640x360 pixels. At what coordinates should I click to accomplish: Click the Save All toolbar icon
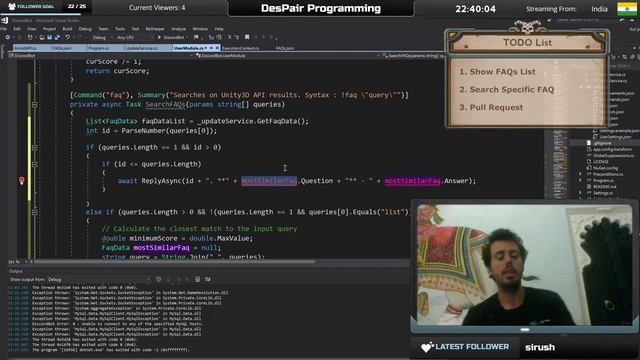pyautogui.click(x=57, y=37)
